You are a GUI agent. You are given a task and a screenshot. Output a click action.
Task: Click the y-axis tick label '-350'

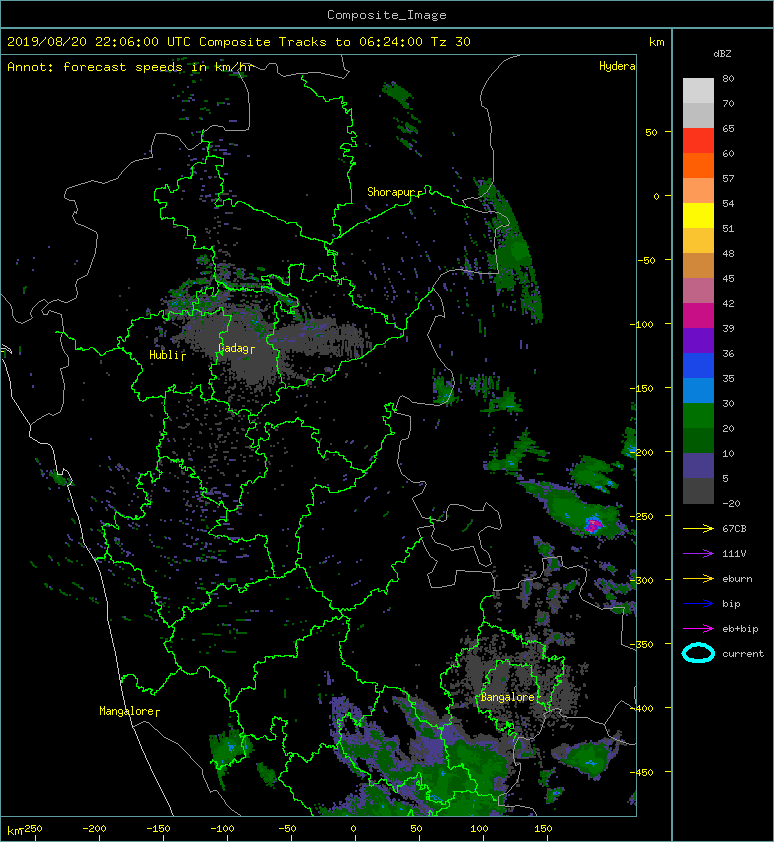pos(641,644)
